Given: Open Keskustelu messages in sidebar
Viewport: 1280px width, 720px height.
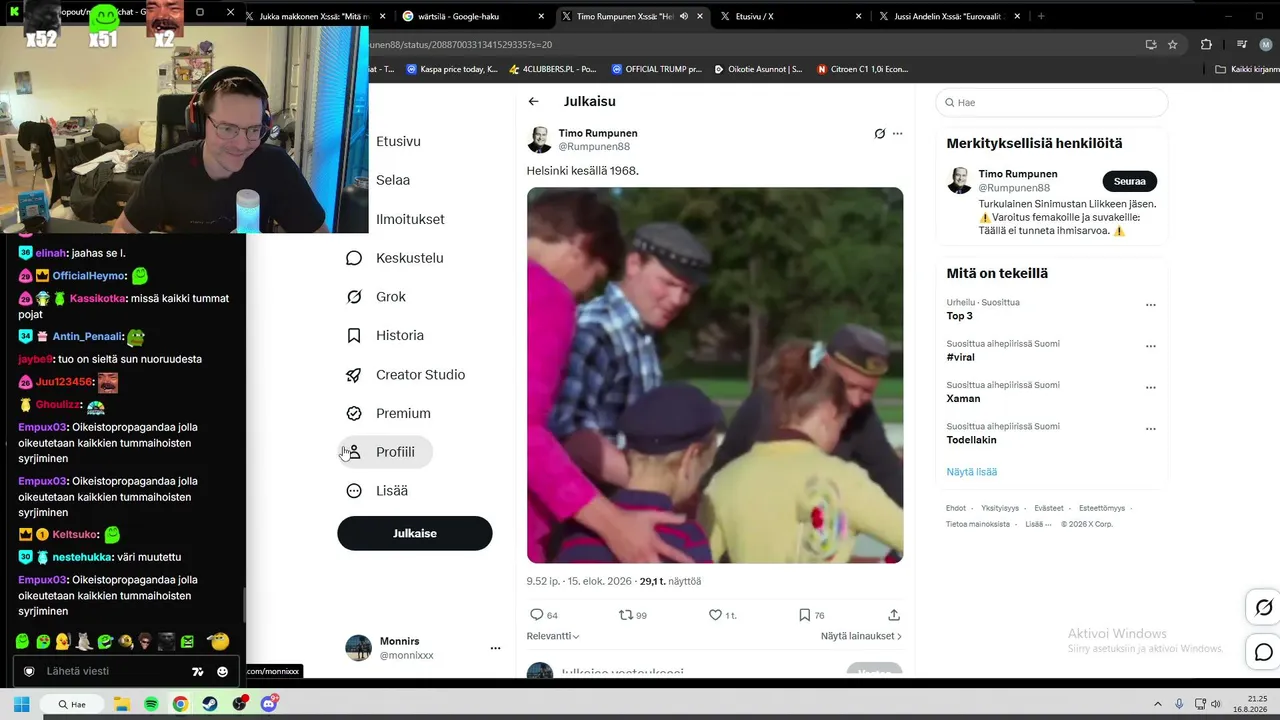Looking at the screenshot, I should click(x=394, y=258).
